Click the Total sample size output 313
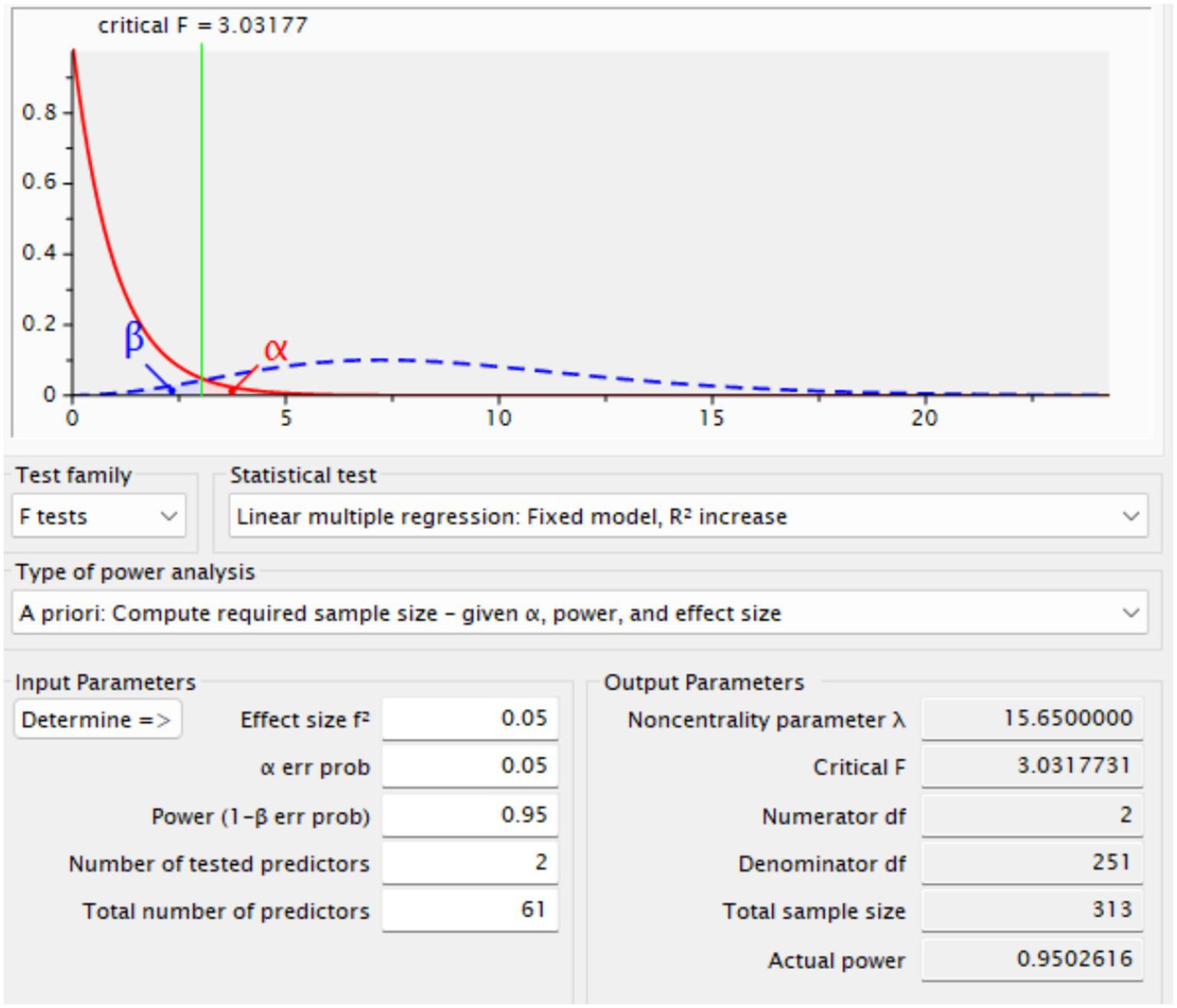 point(1031,911)
